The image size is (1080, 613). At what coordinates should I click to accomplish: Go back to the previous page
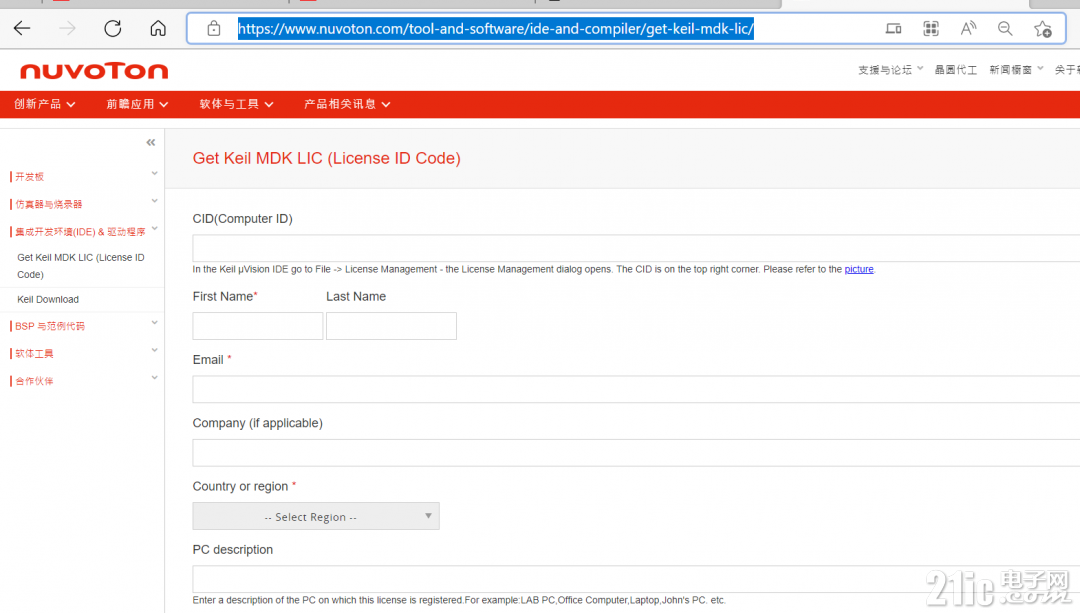tap(22, 28)
